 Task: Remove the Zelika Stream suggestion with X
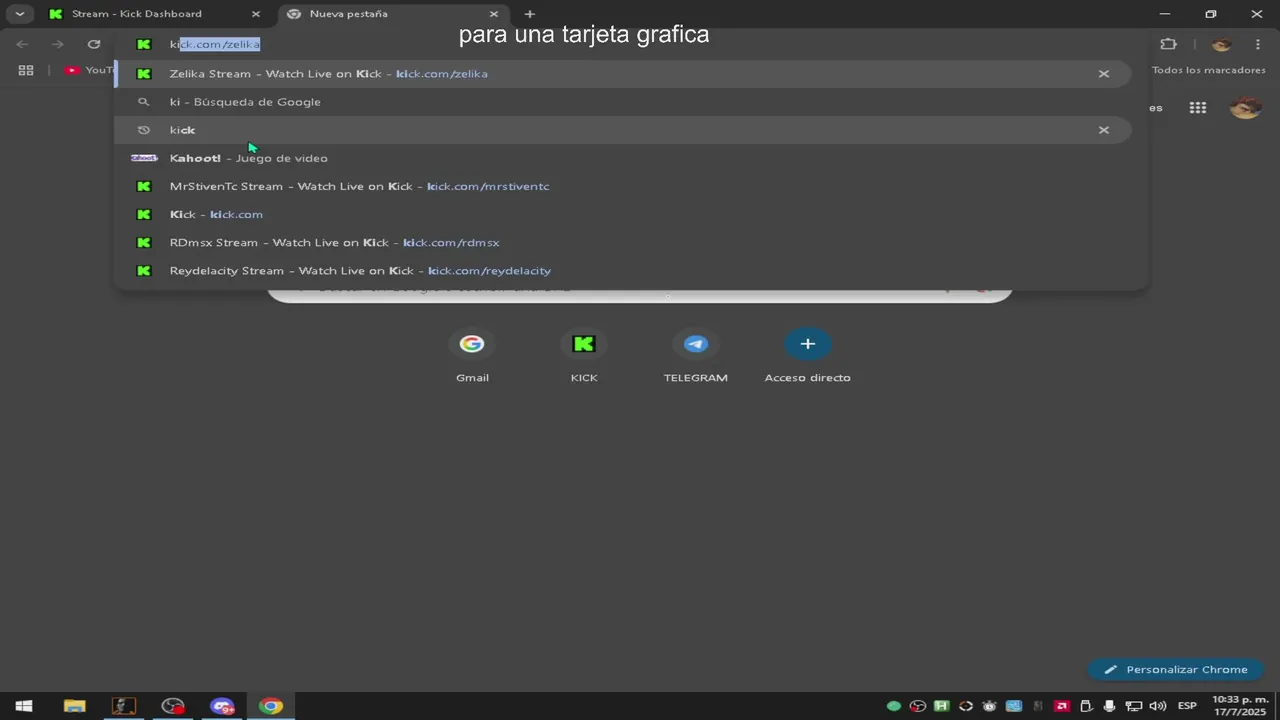click(1104, 74)
